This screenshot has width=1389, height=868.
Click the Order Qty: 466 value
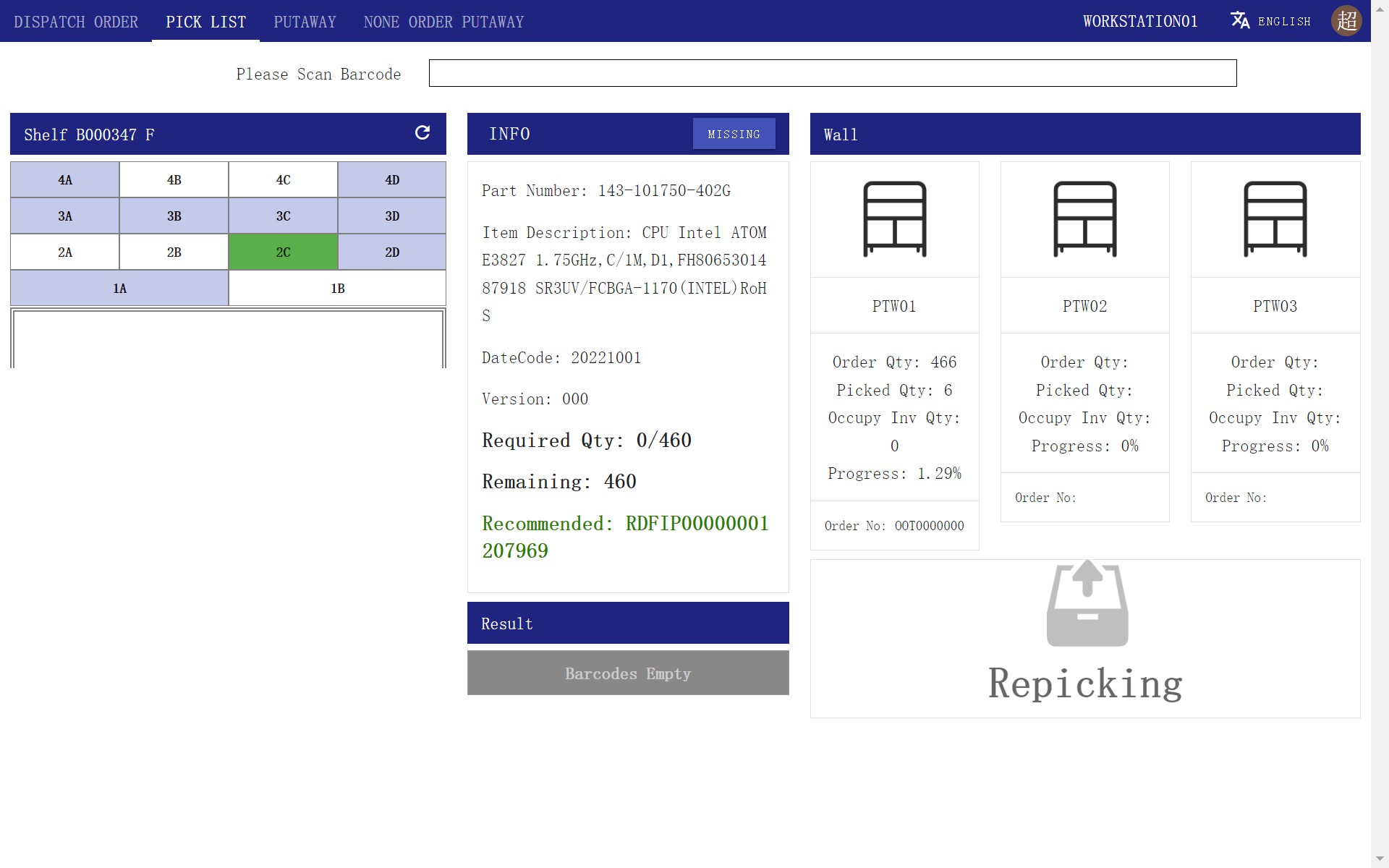pyautogui.click(x=894, y=362)
